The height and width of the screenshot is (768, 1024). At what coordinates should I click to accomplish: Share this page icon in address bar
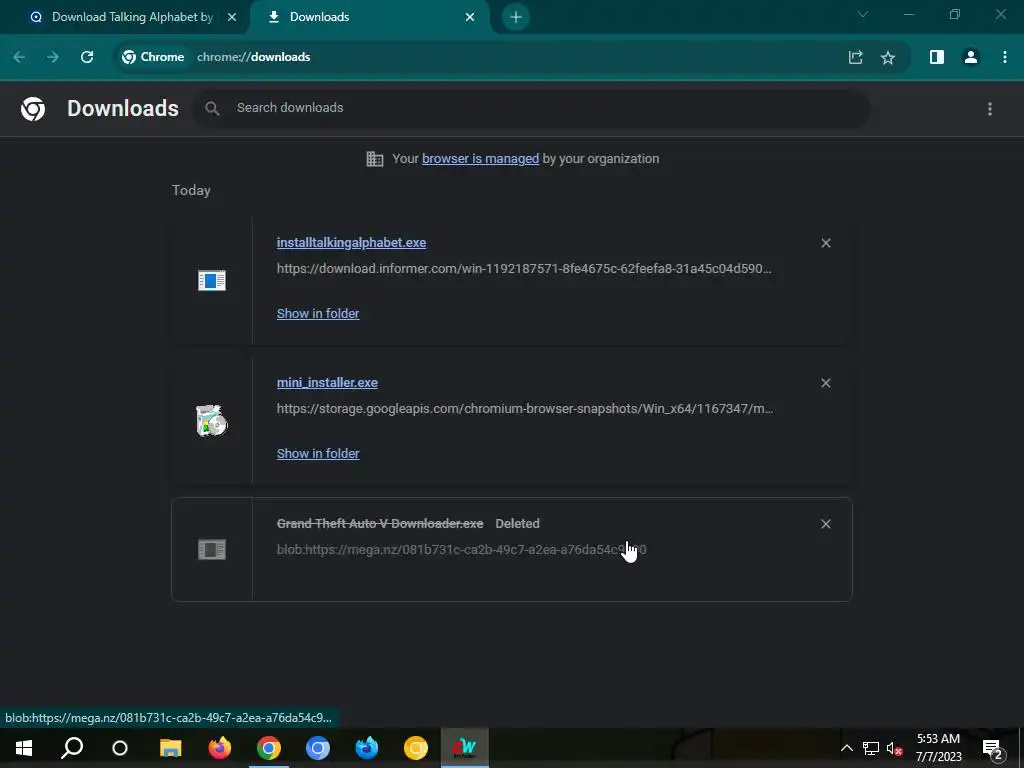pyautogui.click(x=856, y=57)
